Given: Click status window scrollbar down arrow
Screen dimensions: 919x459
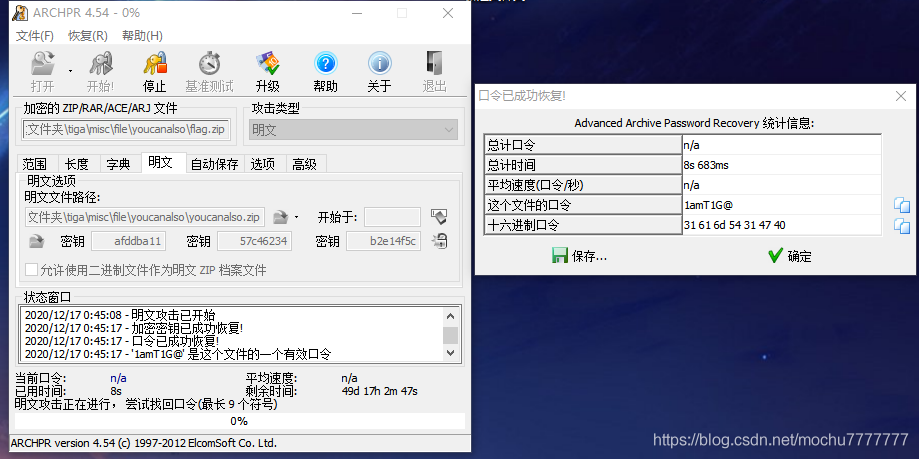Looking at the screenshot, I should coord(450,352).
